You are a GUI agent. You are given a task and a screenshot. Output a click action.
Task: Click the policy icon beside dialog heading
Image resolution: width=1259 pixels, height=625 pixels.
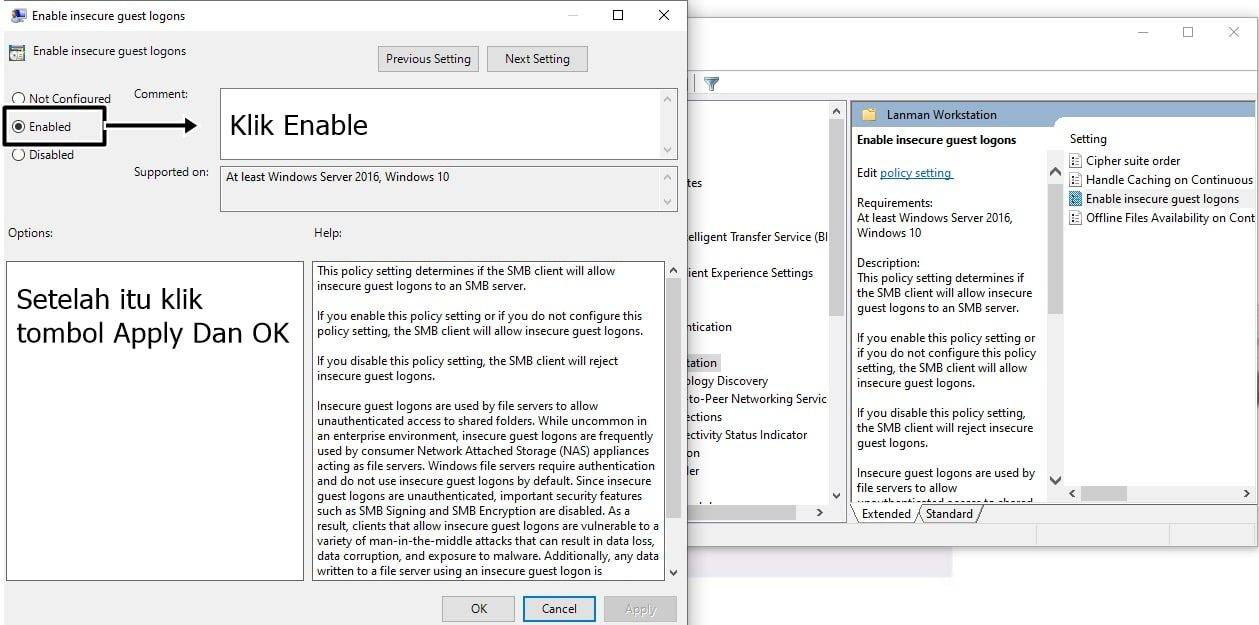coord(17,52)
